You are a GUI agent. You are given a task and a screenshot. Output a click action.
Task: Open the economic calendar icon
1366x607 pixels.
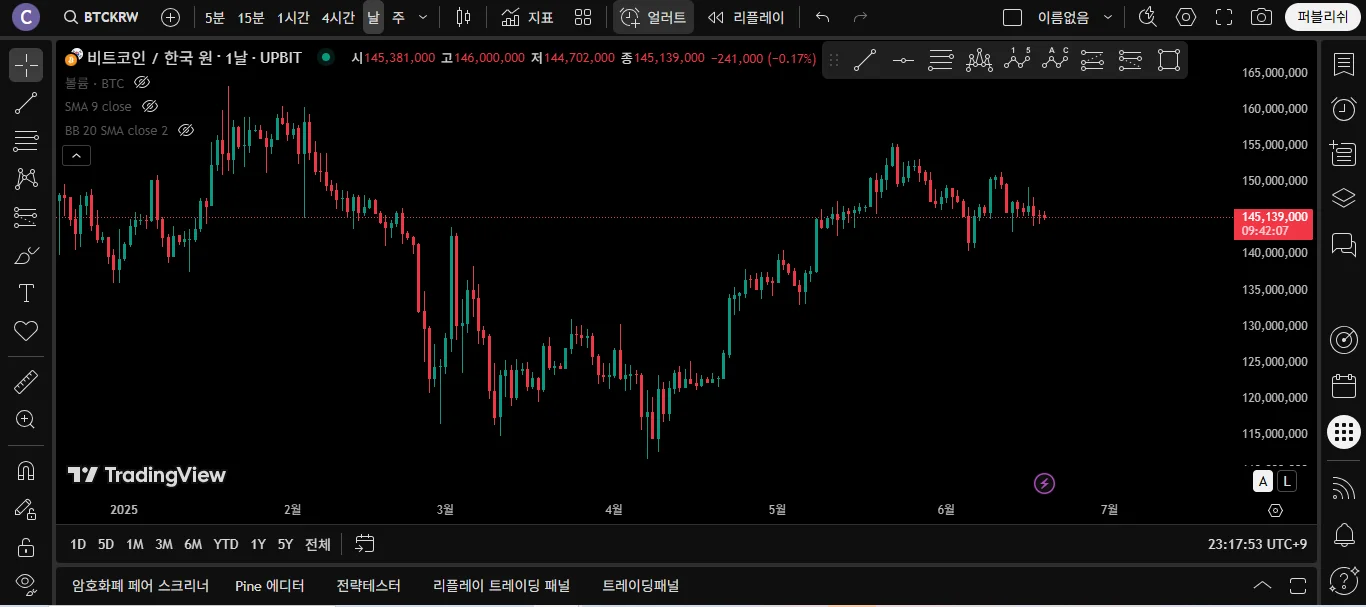pyautogui.click(x=1343, y=386)
